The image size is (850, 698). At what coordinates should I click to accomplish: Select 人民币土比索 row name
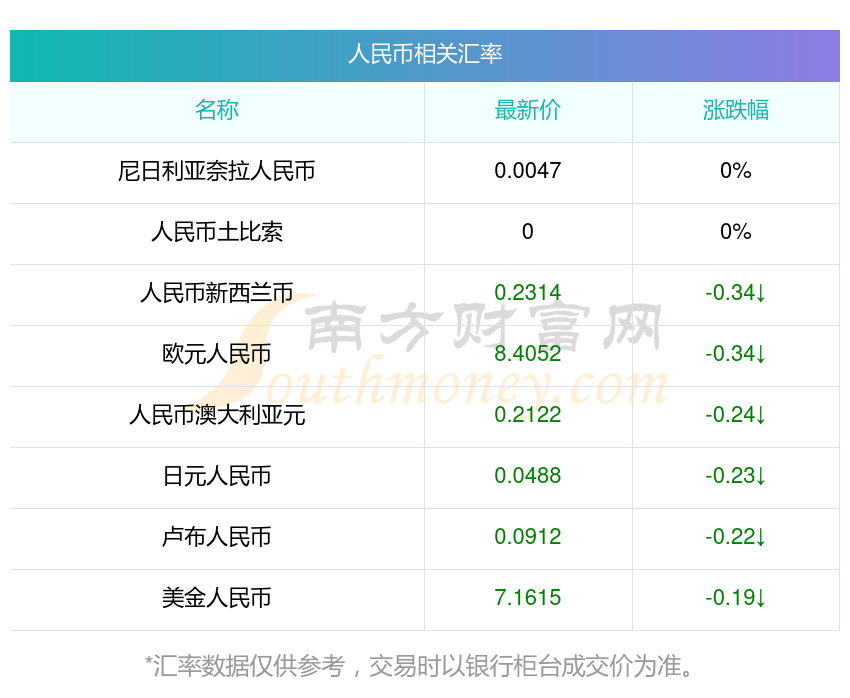pos(217,232)
